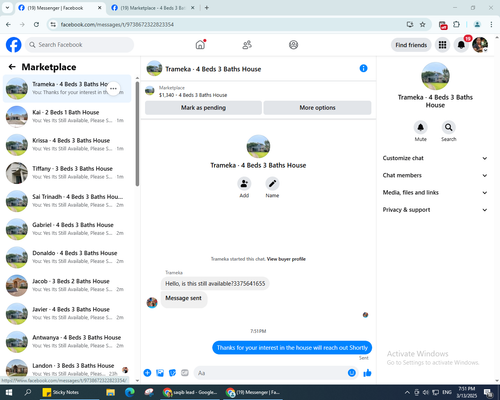500x400 pixels.
Task: Expand the Customize chat section
Action: click(435, 158)
